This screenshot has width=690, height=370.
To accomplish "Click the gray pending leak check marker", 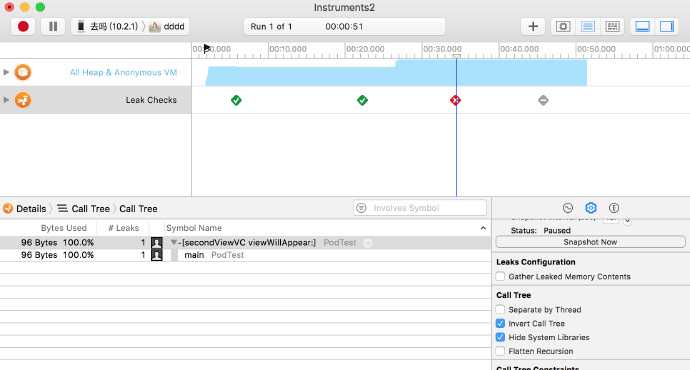I will 543,100.
